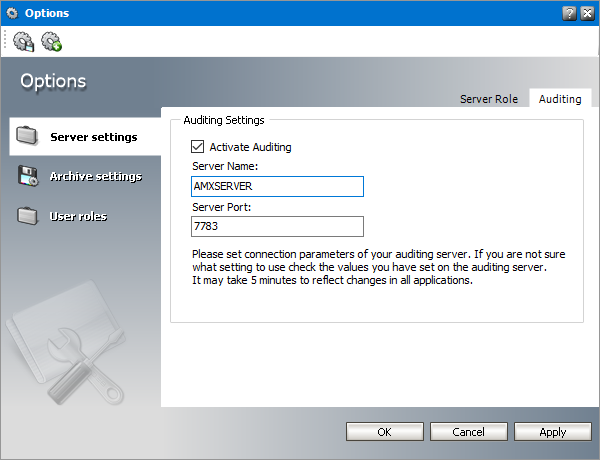Screen dimensions: 600x460
Task: Close the Options dialog window
Action: 586,13
